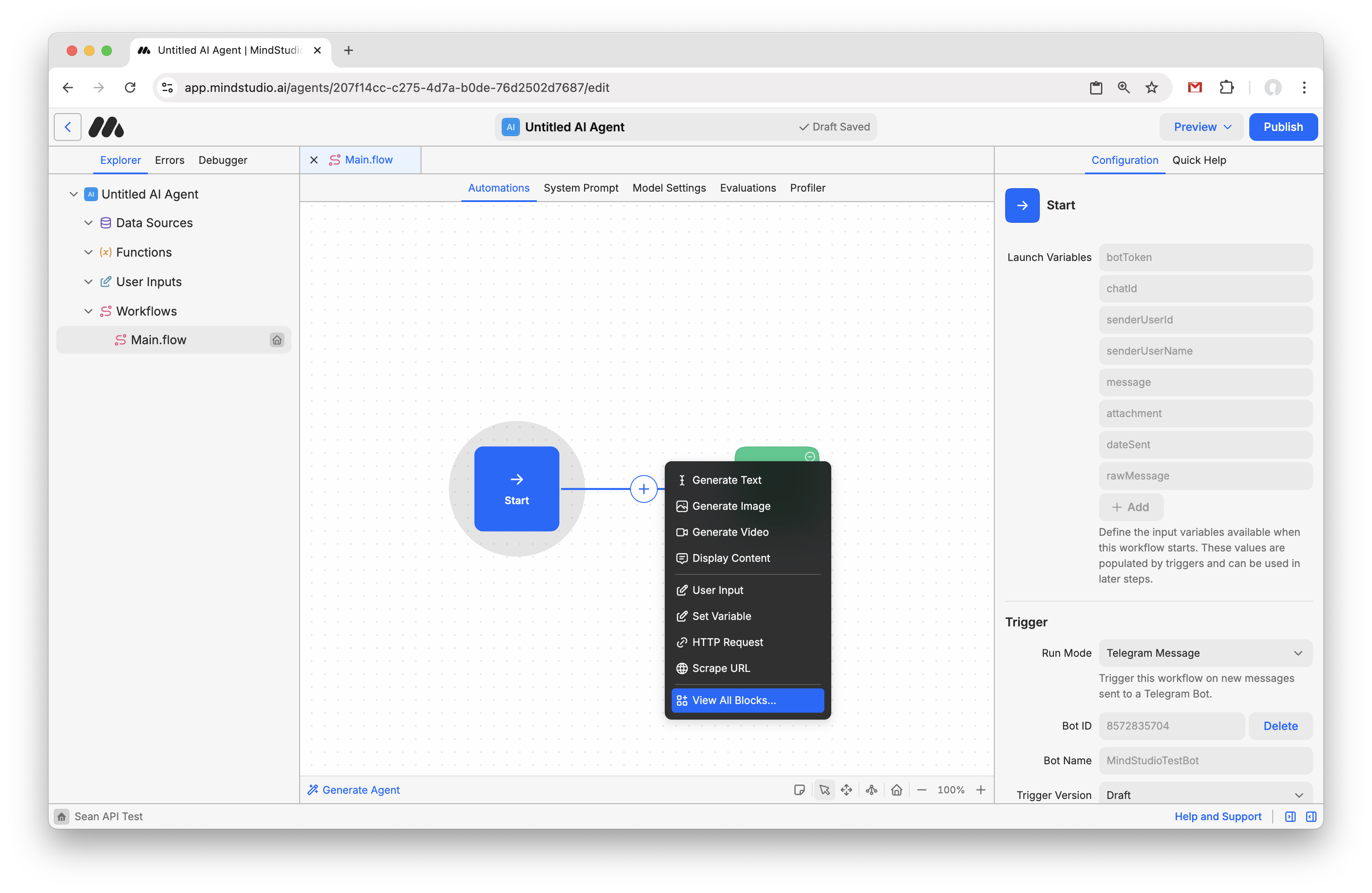Click the auto-arrange layout icon in the canvas toolbar
The image size is (1372, 893).
coord(871,790)
